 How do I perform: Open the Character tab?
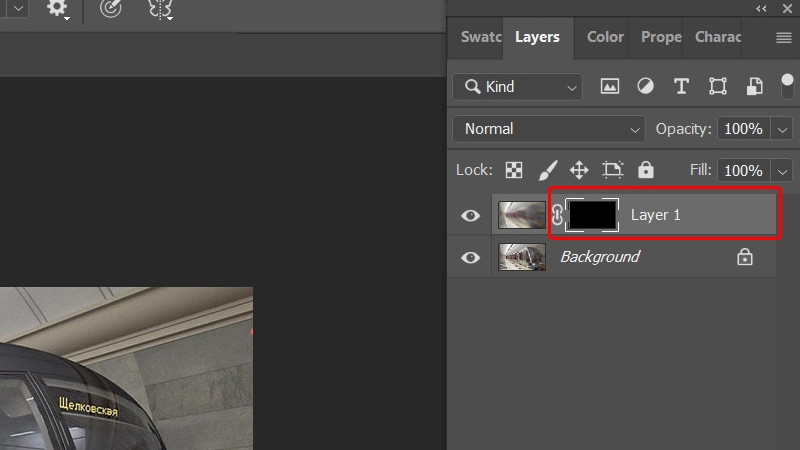(x=718, y=37)
